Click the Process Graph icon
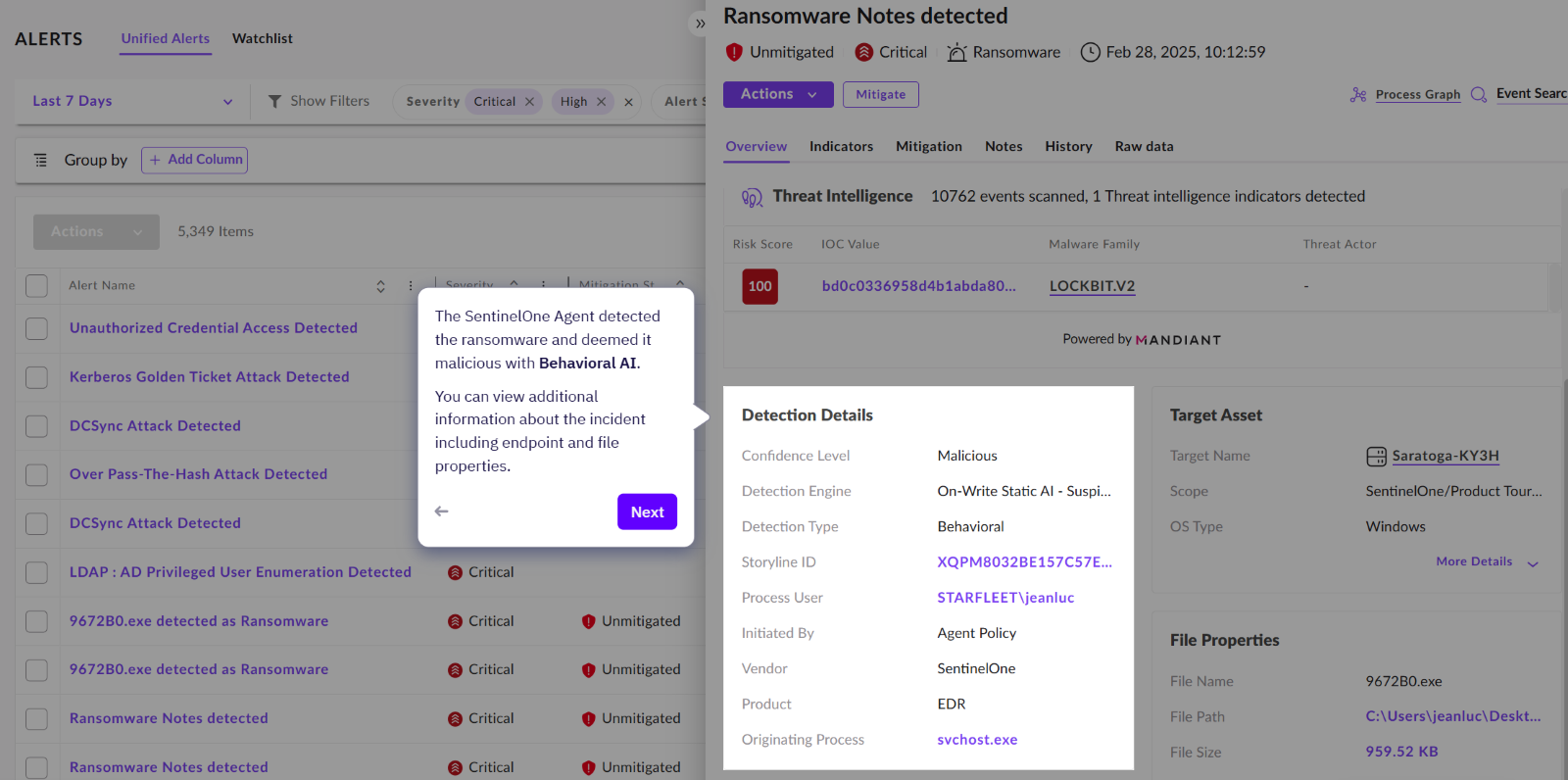1568x780 pixels. pos(1358,95)
